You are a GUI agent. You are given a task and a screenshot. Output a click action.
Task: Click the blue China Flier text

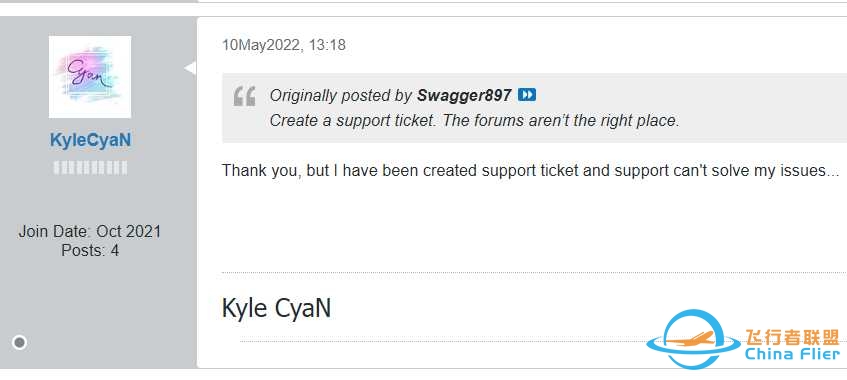coord(792,355)
